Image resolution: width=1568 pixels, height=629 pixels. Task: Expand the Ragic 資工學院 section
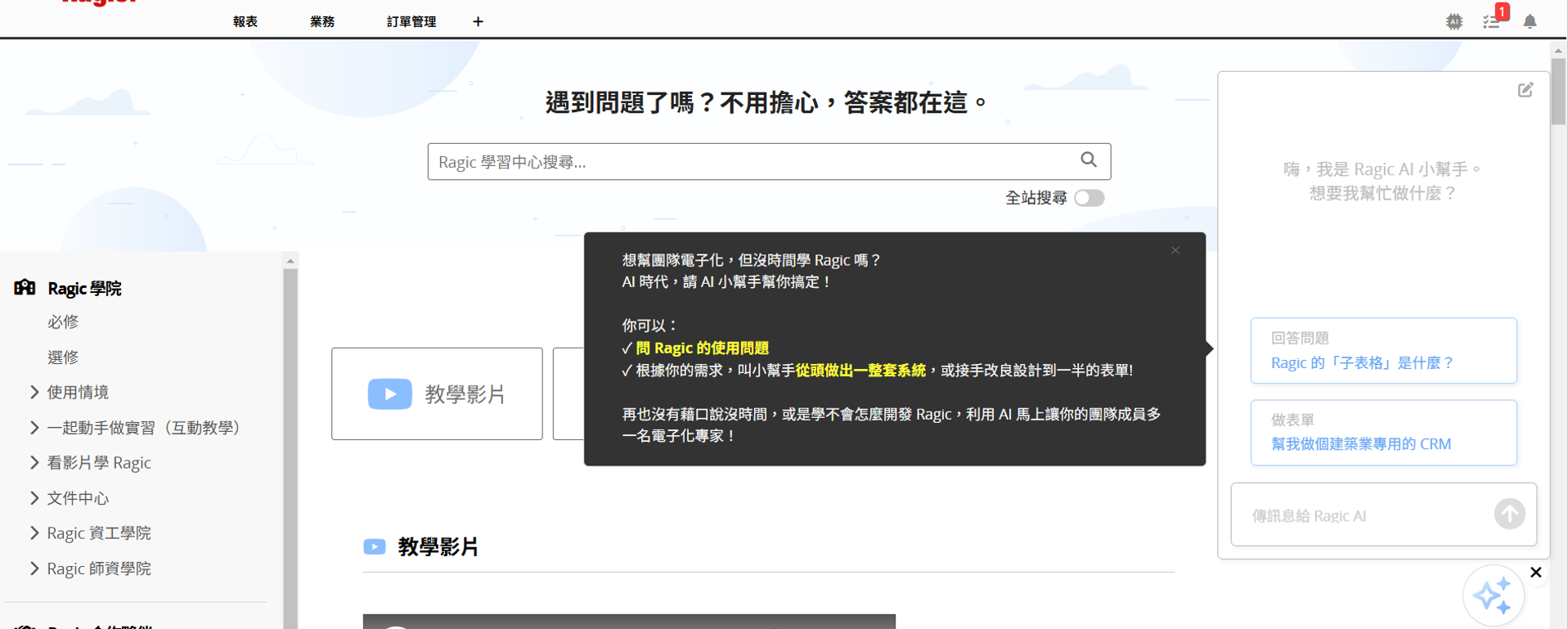(x=34, y=533)
